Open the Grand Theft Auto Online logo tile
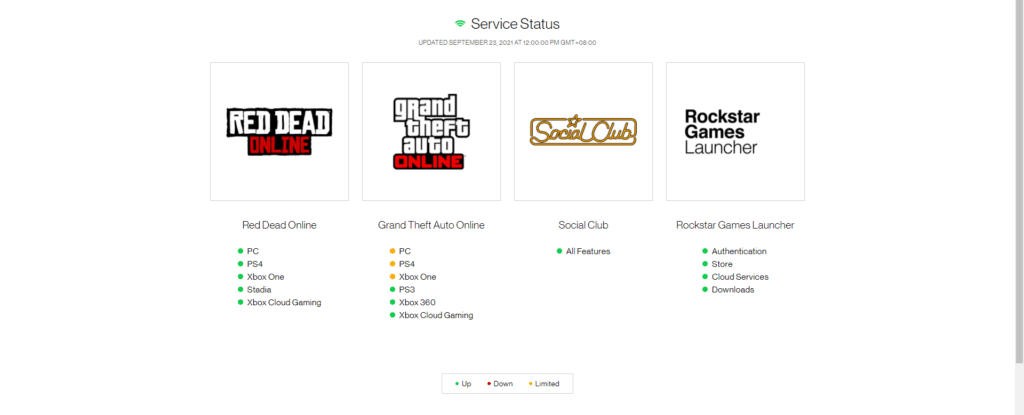This screenshot has width=1024, height=415. point(431,131)
